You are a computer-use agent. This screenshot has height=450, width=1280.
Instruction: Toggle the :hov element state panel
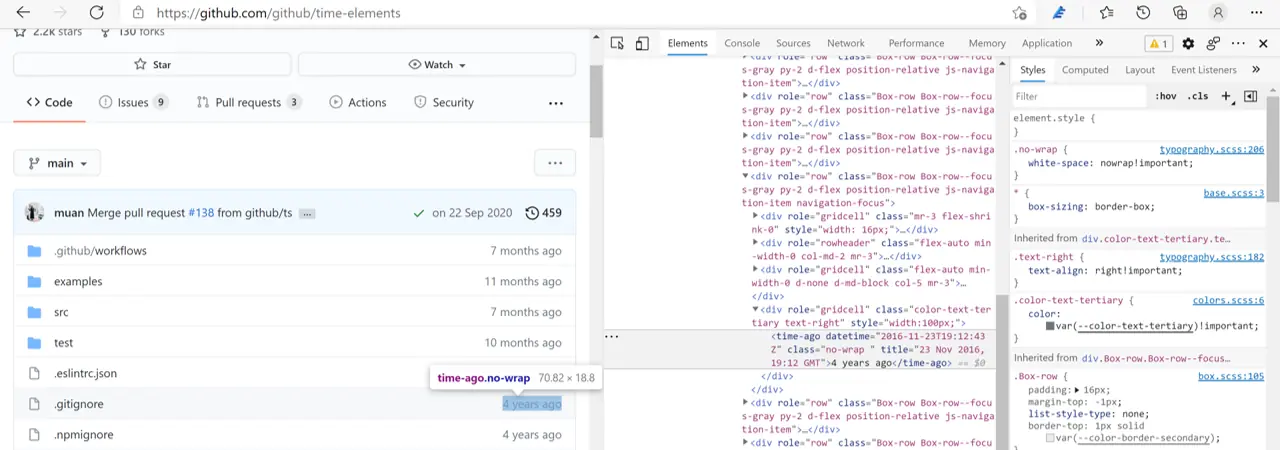click(x=1166, y=97)
